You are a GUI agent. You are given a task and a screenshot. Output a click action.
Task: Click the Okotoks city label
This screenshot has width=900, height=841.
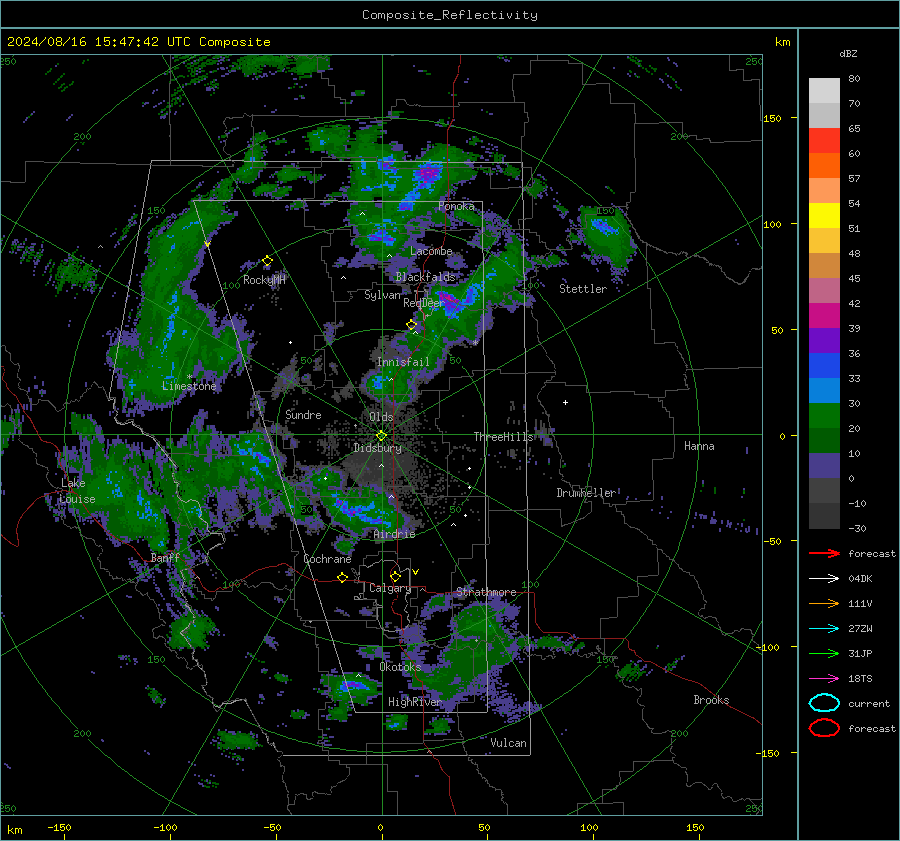coord(400,667)
